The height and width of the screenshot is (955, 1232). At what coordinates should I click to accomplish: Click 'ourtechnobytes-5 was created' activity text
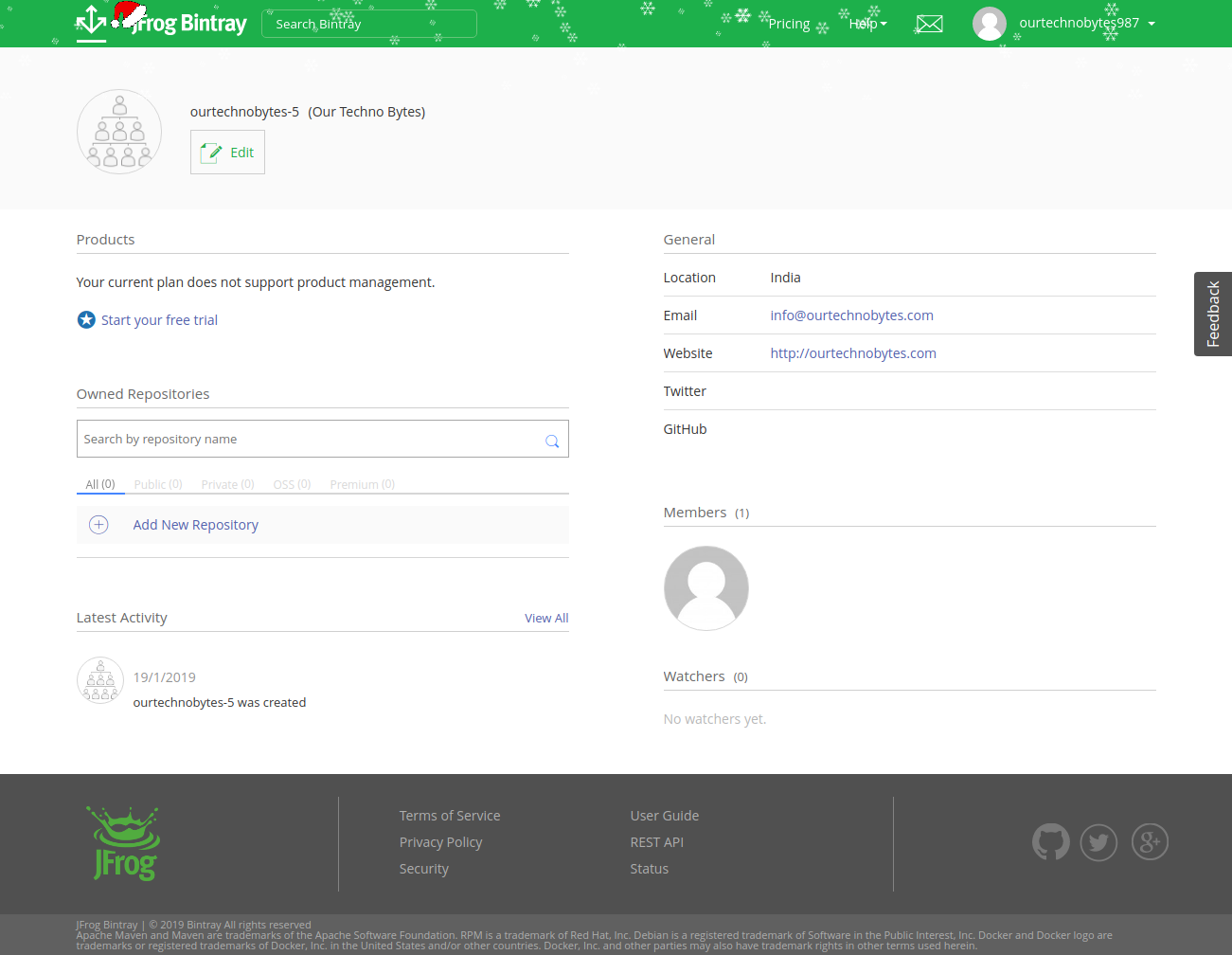coord(220,702)
